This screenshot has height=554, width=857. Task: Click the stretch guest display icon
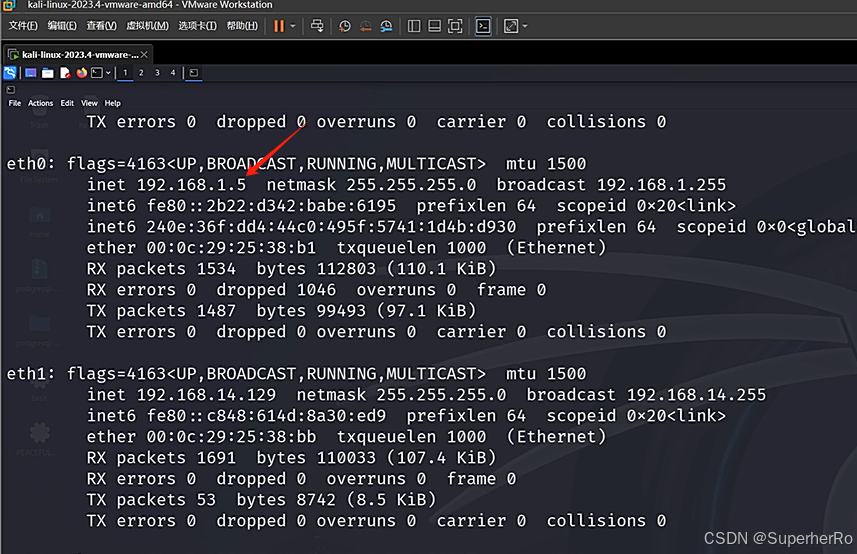(x=510, y=26)
